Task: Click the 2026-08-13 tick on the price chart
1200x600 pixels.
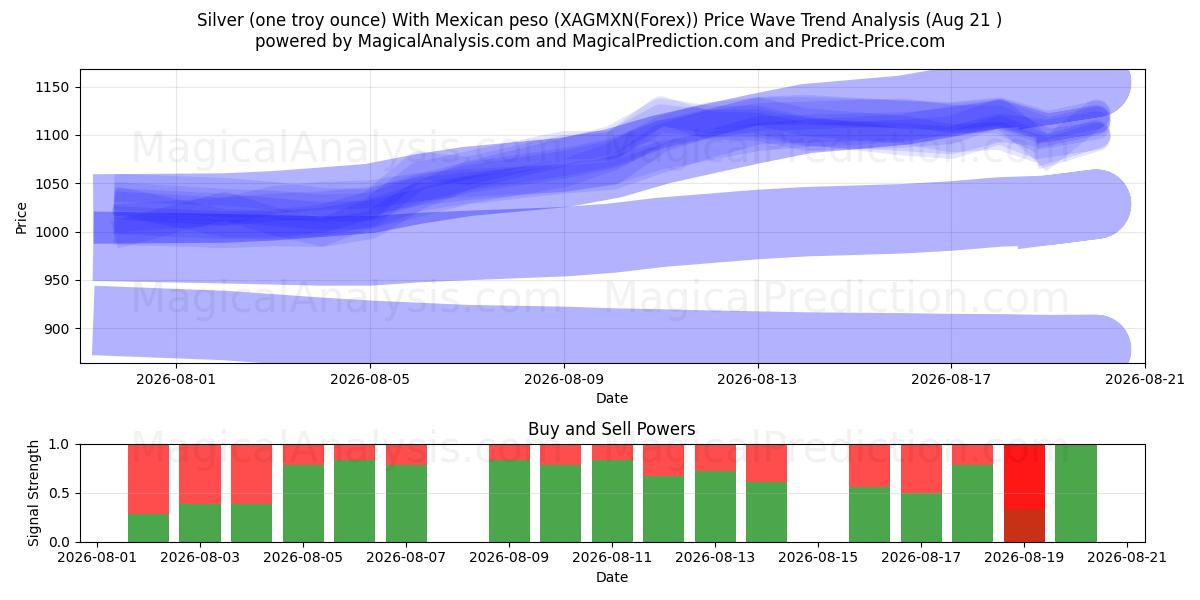Action: pos(758,379)
